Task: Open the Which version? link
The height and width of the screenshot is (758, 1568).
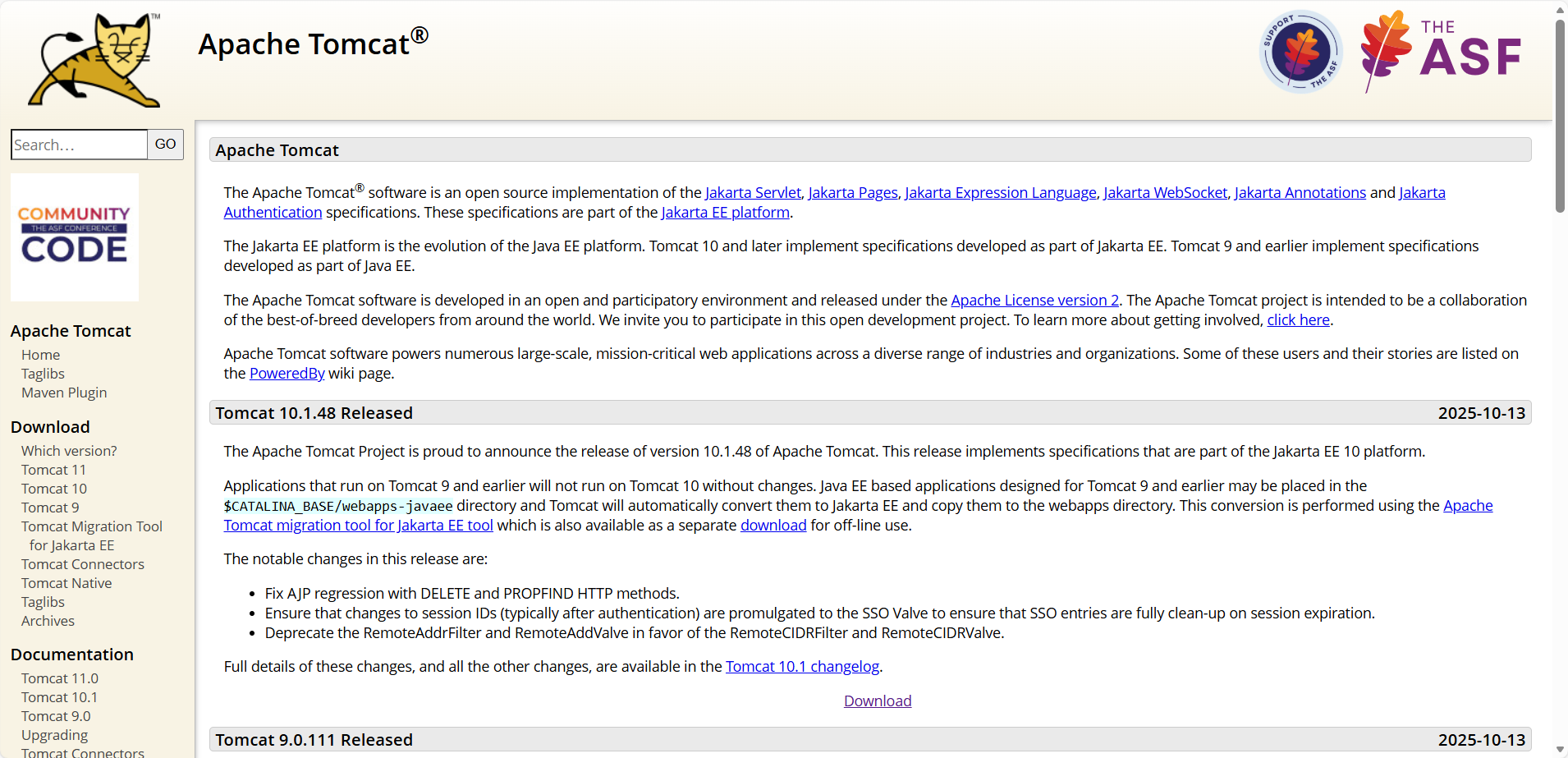Action: click(x=69, y=451)
